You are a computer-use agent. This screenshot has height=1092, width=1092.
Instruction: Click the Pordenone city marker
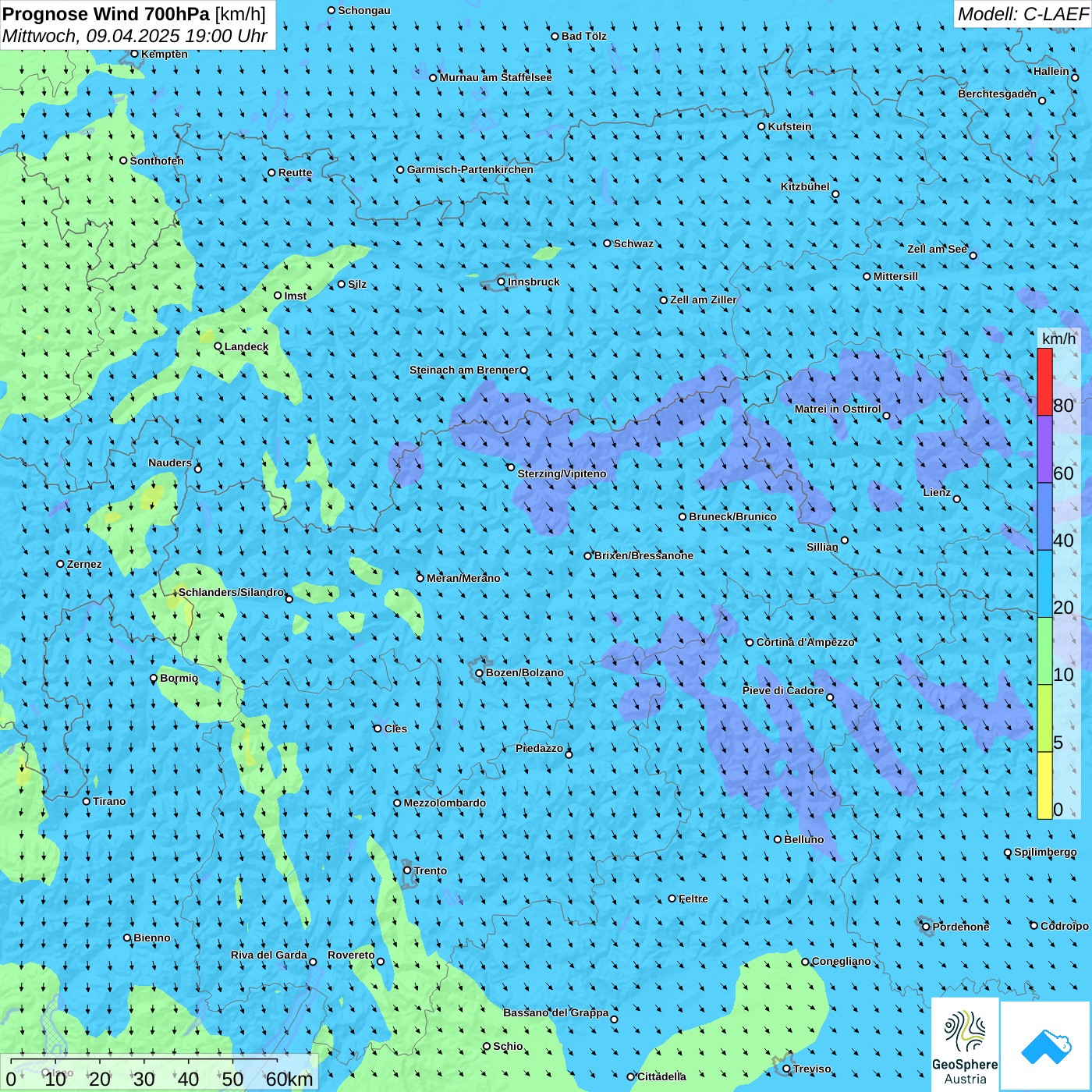[927, 927]
